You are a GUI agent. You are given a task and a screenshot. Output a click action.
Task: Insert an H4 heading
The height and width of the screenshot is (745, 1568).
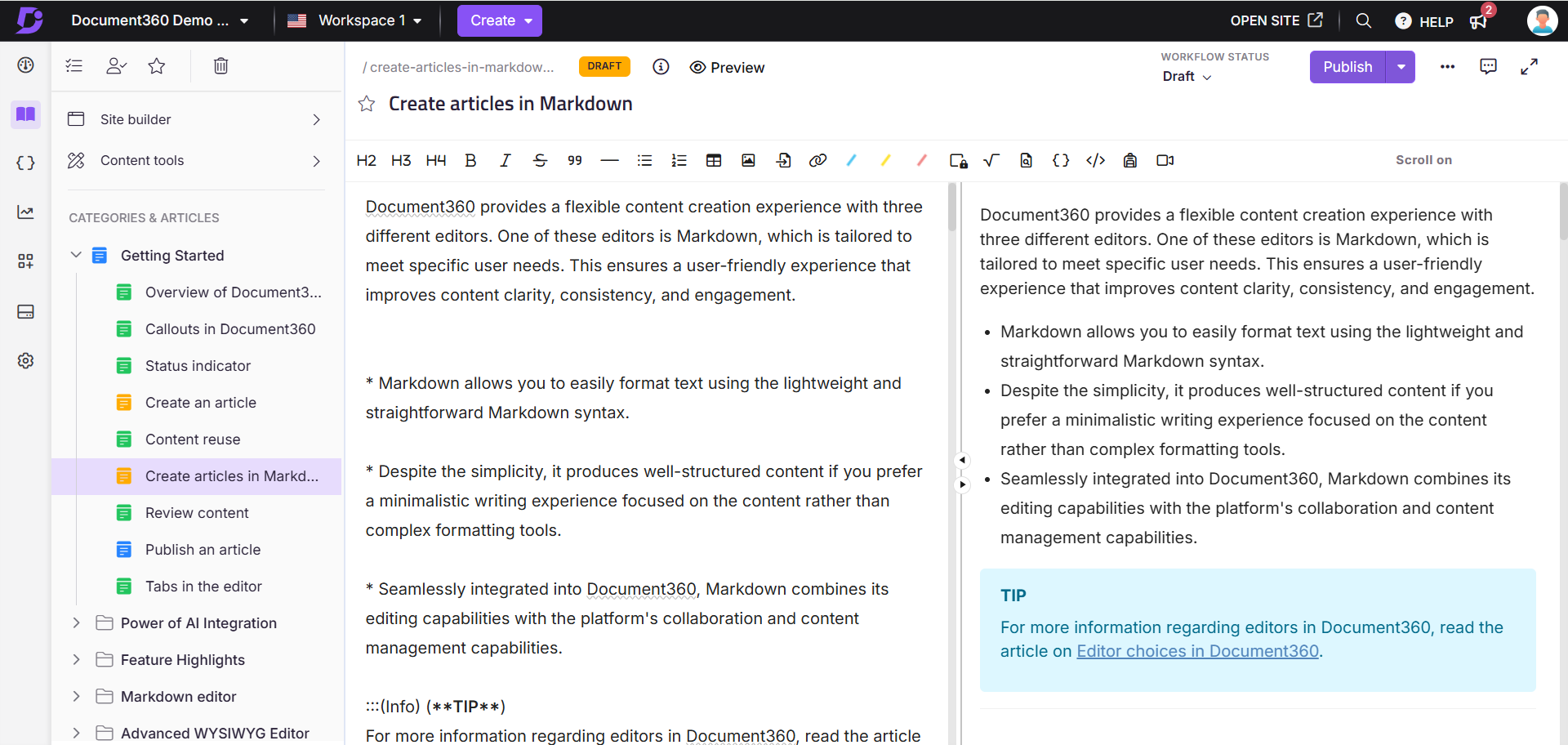pos(436,160)
